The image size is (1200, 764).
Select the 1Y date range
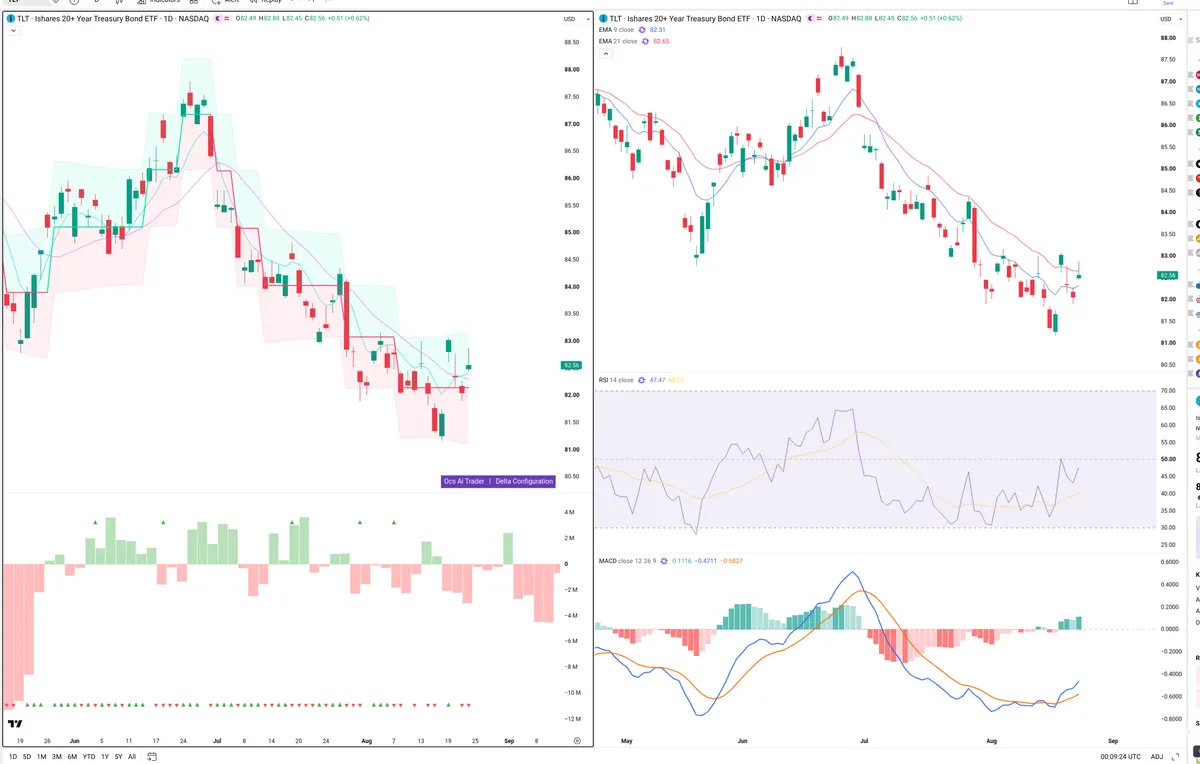[105, 756]
